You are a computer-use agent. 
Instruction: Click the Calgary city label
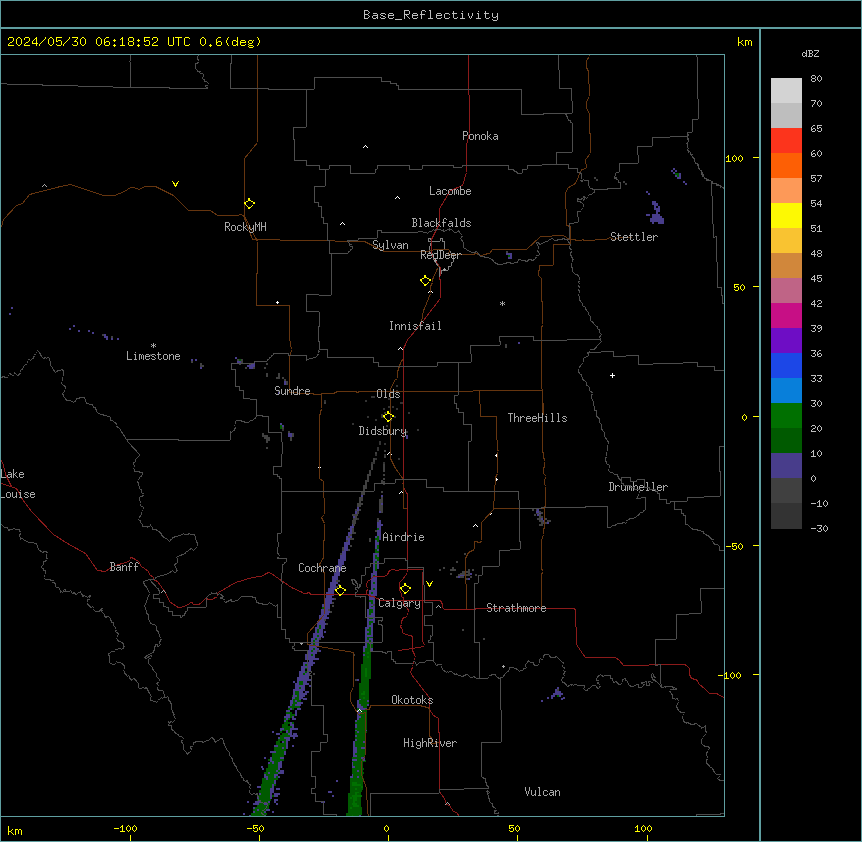pos(399,603)
